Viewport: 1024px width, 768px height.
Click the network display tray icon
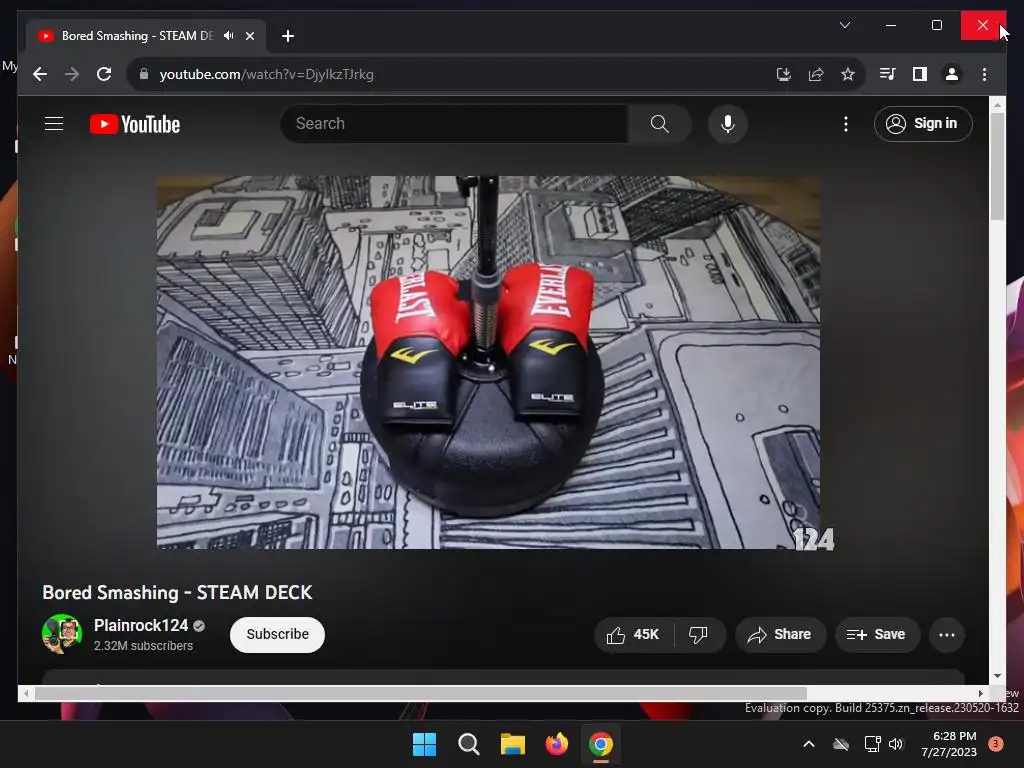tap(872, 744)
